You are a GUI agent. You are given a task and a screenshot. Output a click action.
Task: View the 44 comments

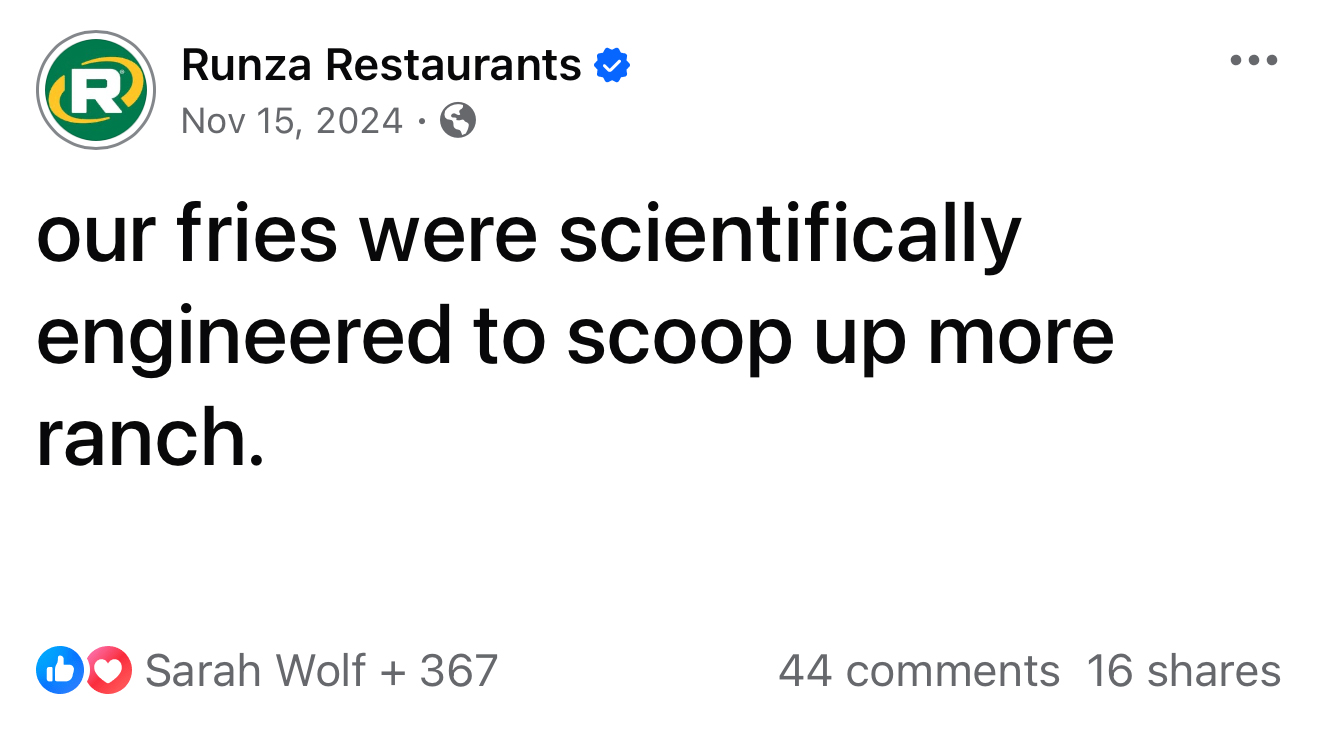tap(918, 670)
